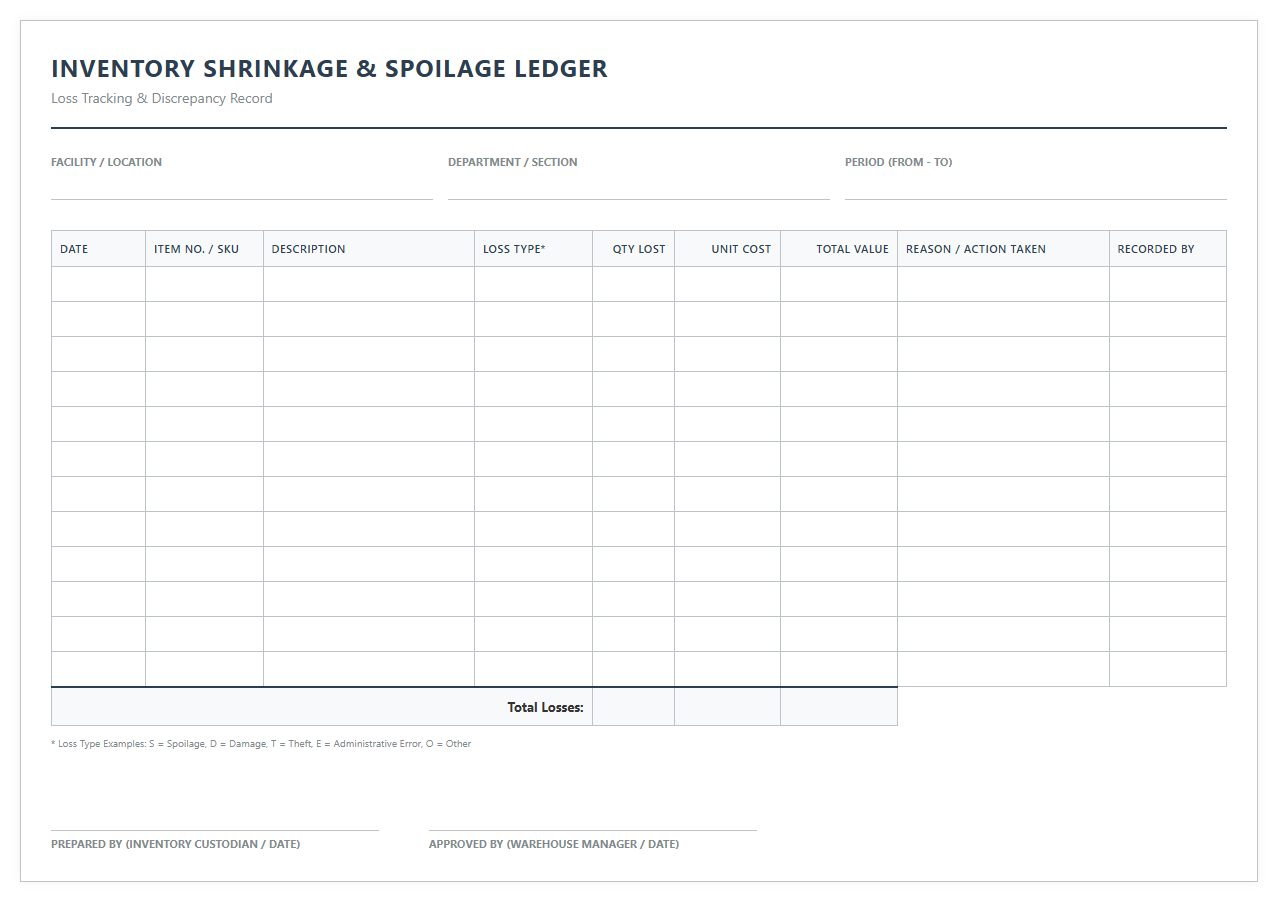Select the Approved By signature line
The height and width of the screenshot is (902, 1278).
[x=593, y=829]
